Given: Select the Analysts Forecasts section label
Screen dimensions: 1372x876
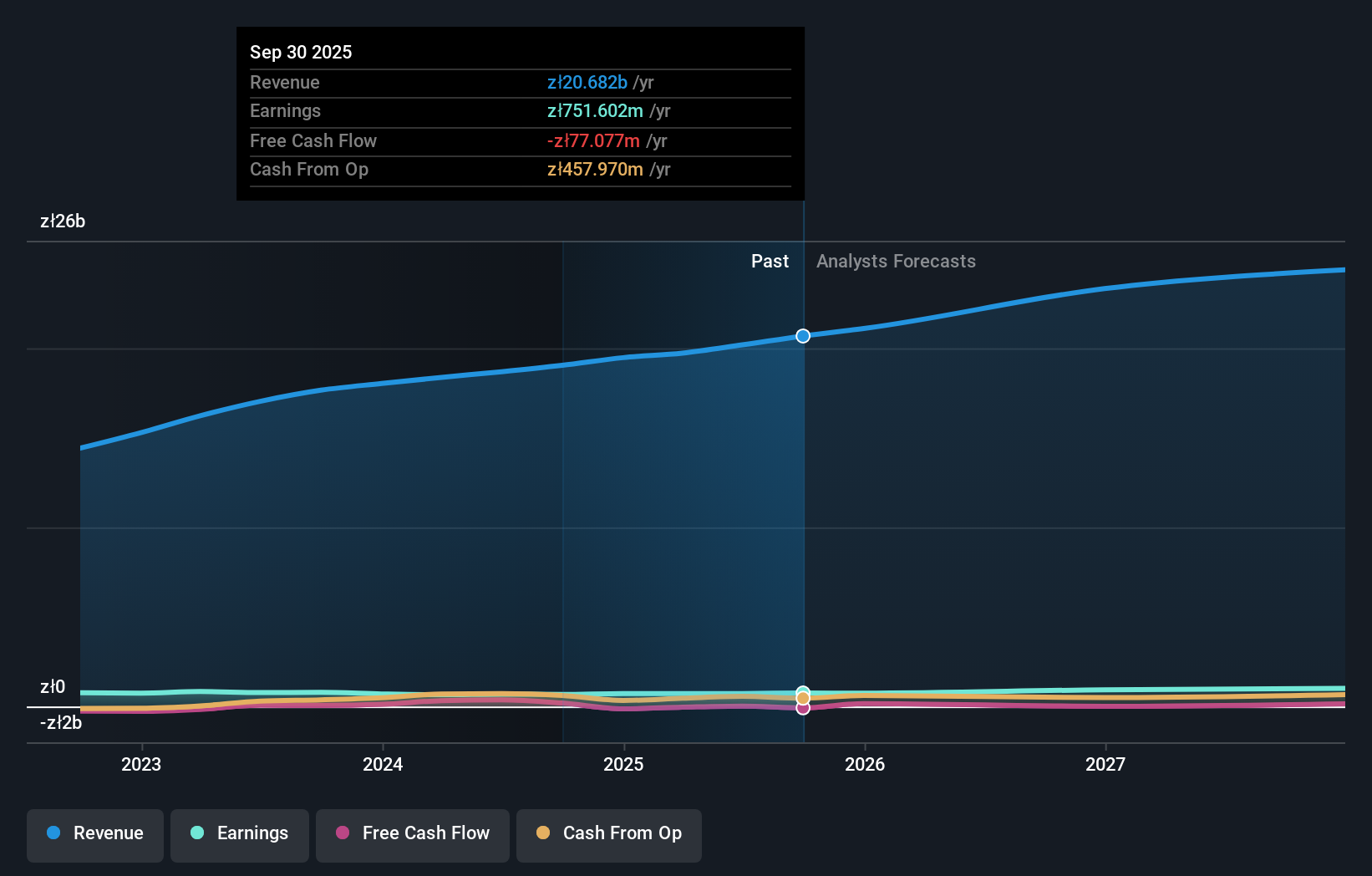Looking at the screenshot, I should 895,261.
